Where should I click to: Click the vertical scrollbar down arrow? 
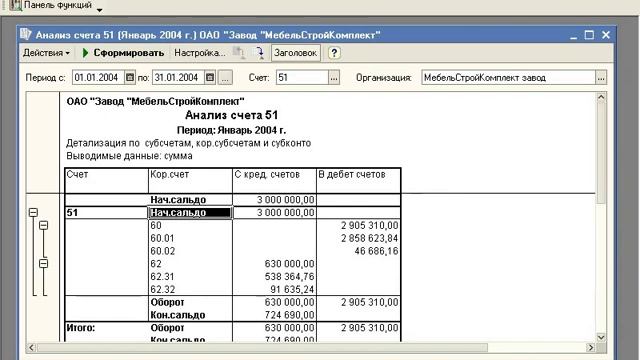(x=601, y=337)
